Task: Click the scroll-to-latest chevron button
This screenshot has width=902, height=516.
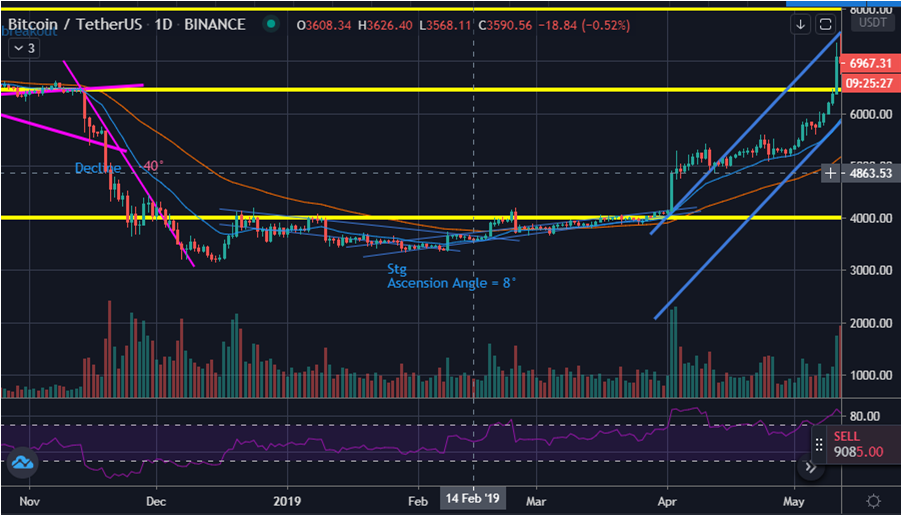Action: click(x=811, y=467)
